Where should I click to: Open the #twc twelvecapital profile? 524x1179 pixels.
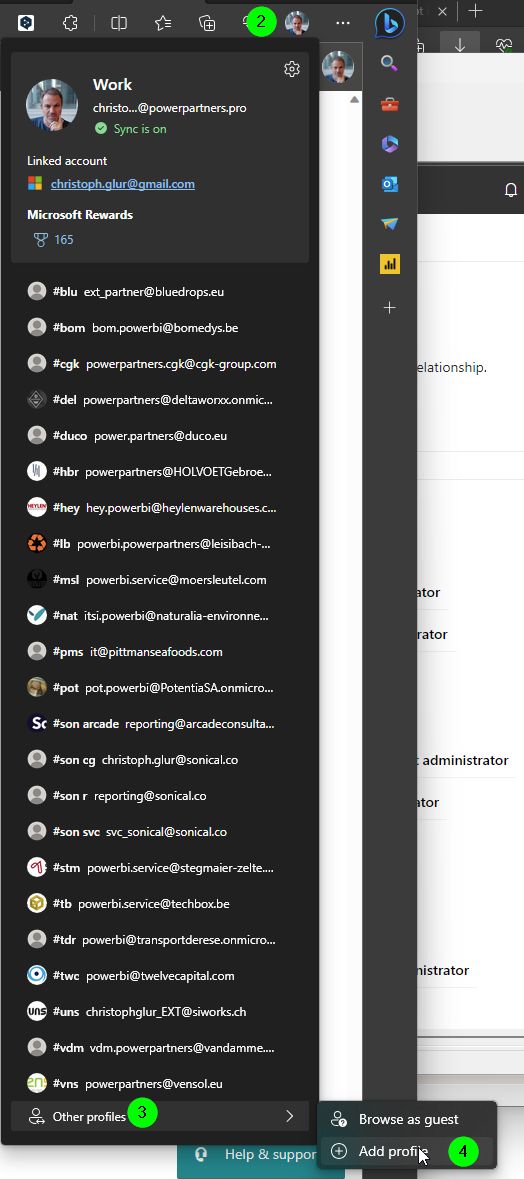pyautogui.click(x=160, y=975)
